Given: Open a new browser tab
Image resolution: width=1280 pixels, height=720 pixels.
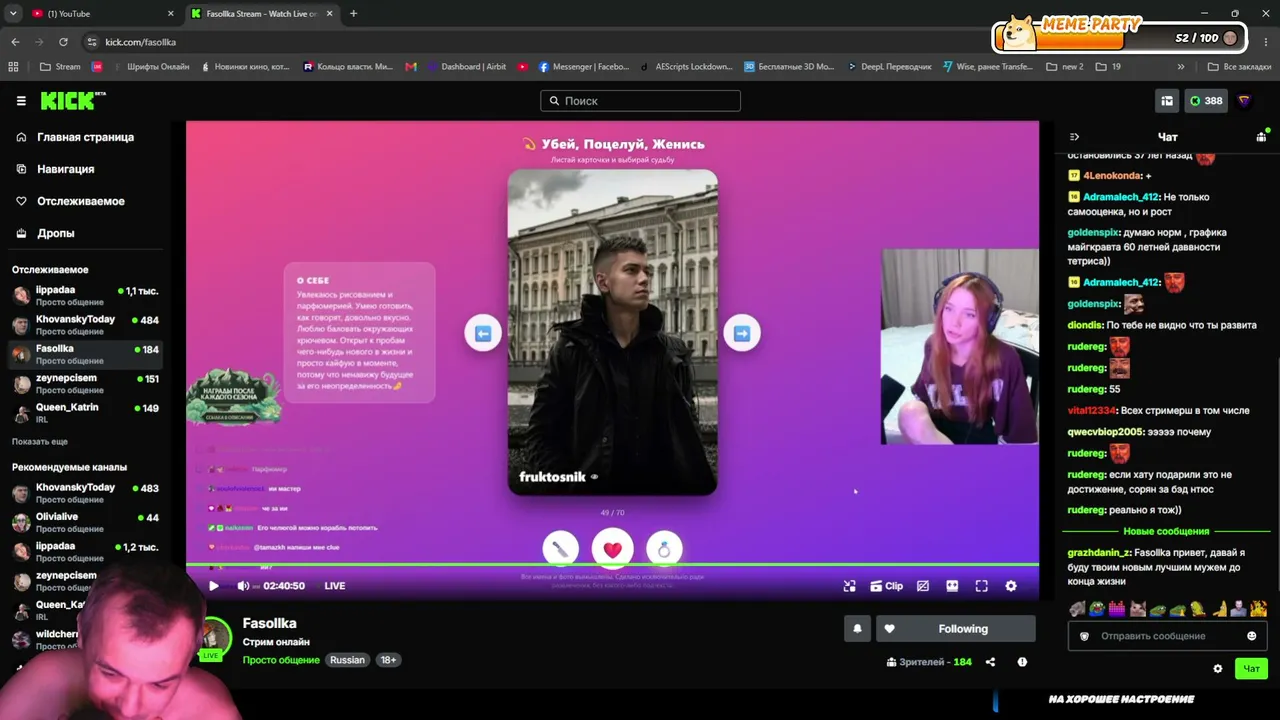Looking at the screenshot, I should (353, 14).
